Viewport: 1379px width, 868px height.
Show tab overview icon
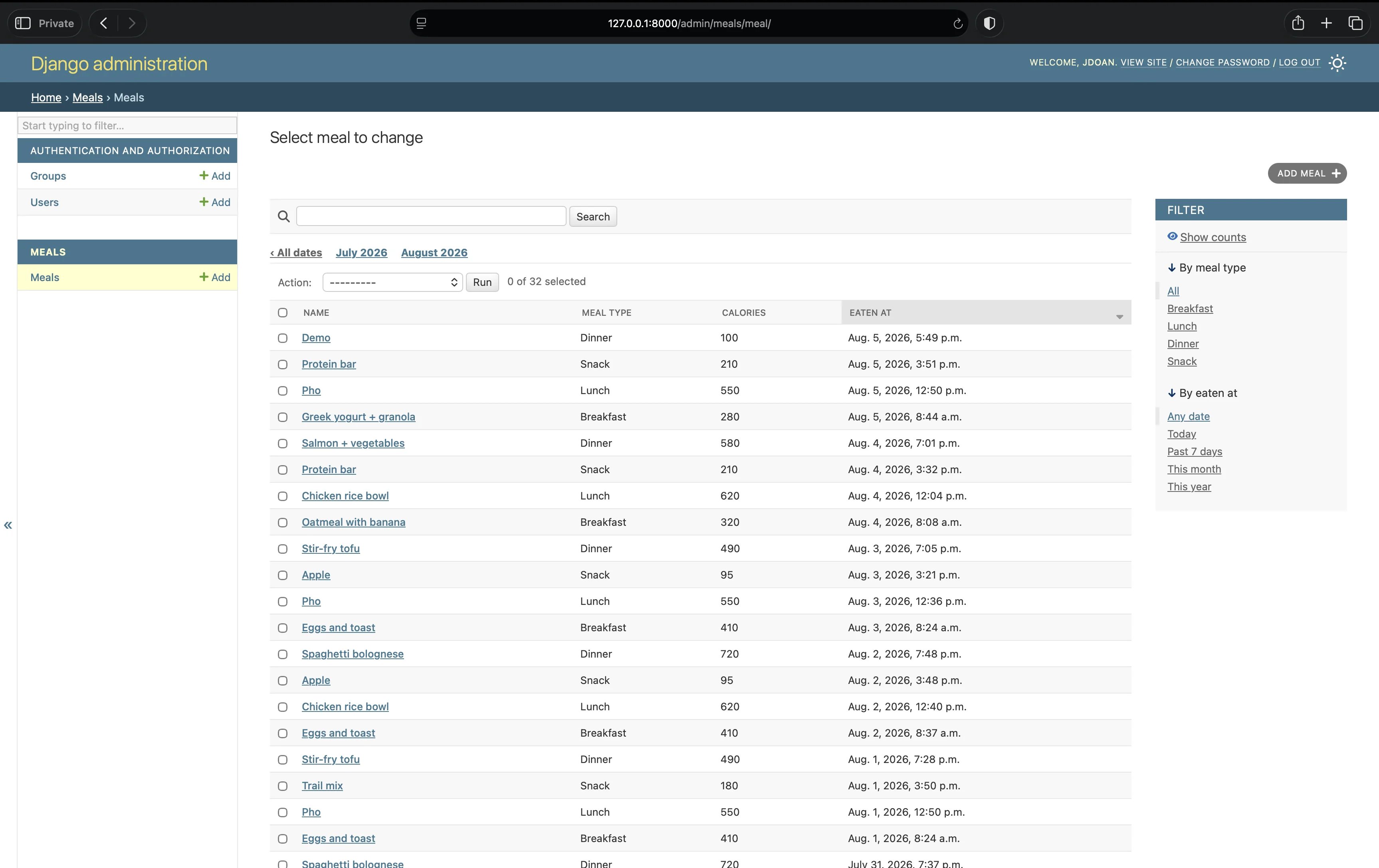click(1355, 24)
